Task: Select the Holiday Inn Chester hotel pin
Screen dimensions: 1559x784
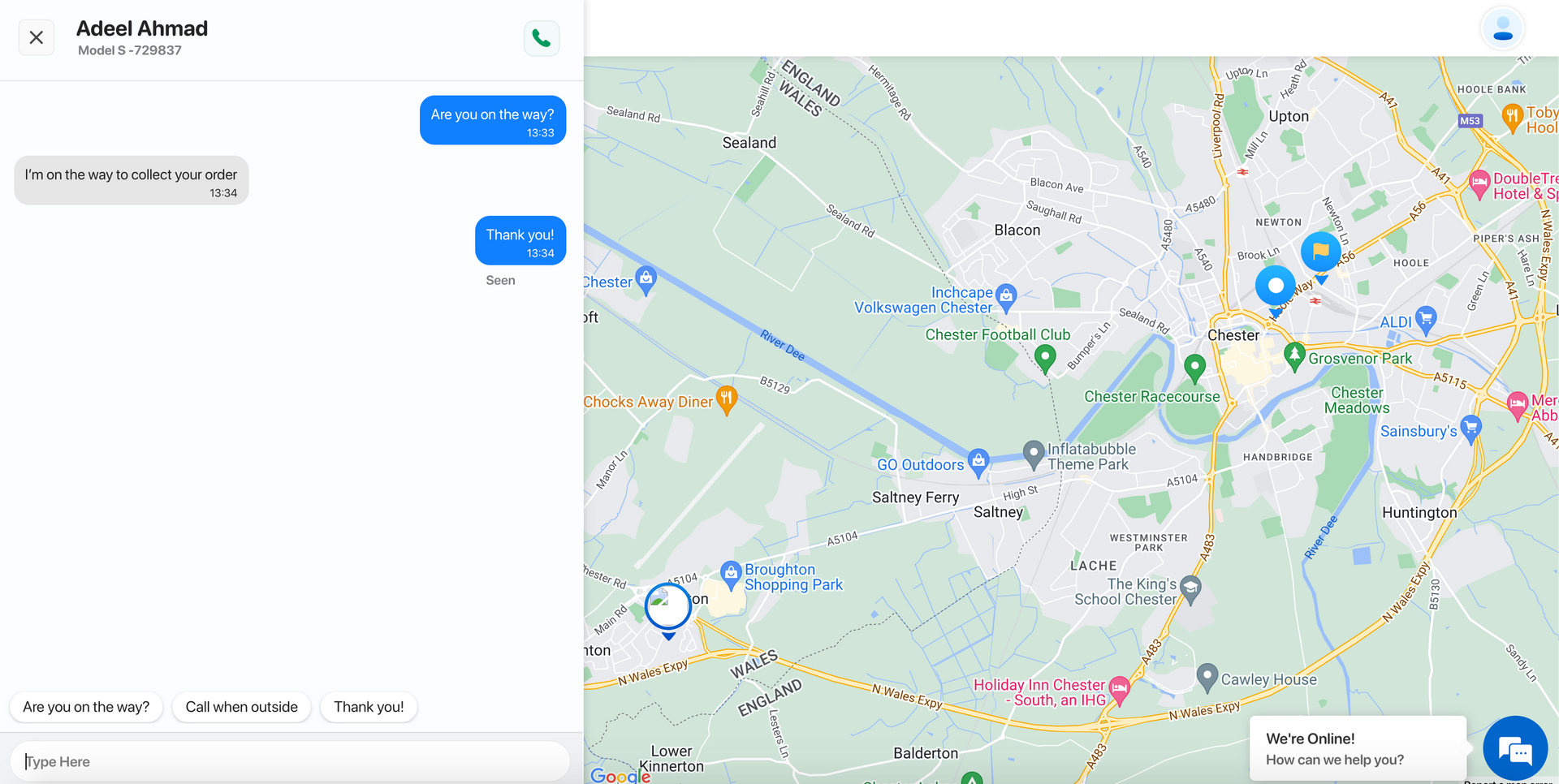Action: tap(1120, 691)
